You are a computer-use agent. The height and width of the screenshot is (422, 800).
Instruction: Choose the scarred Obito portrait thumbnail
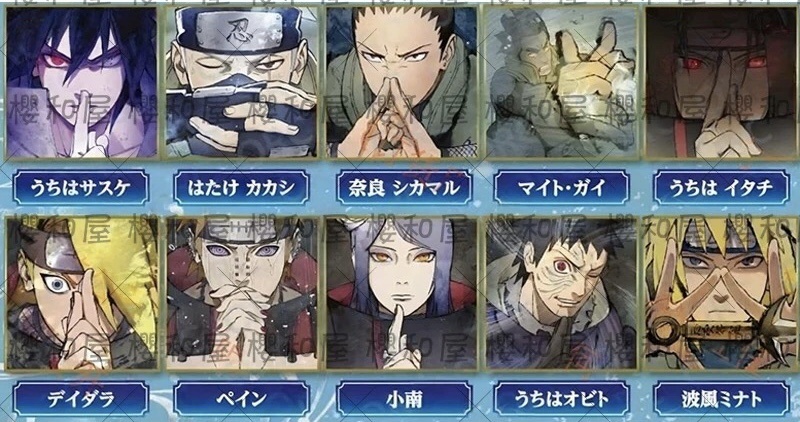(561, 293)
